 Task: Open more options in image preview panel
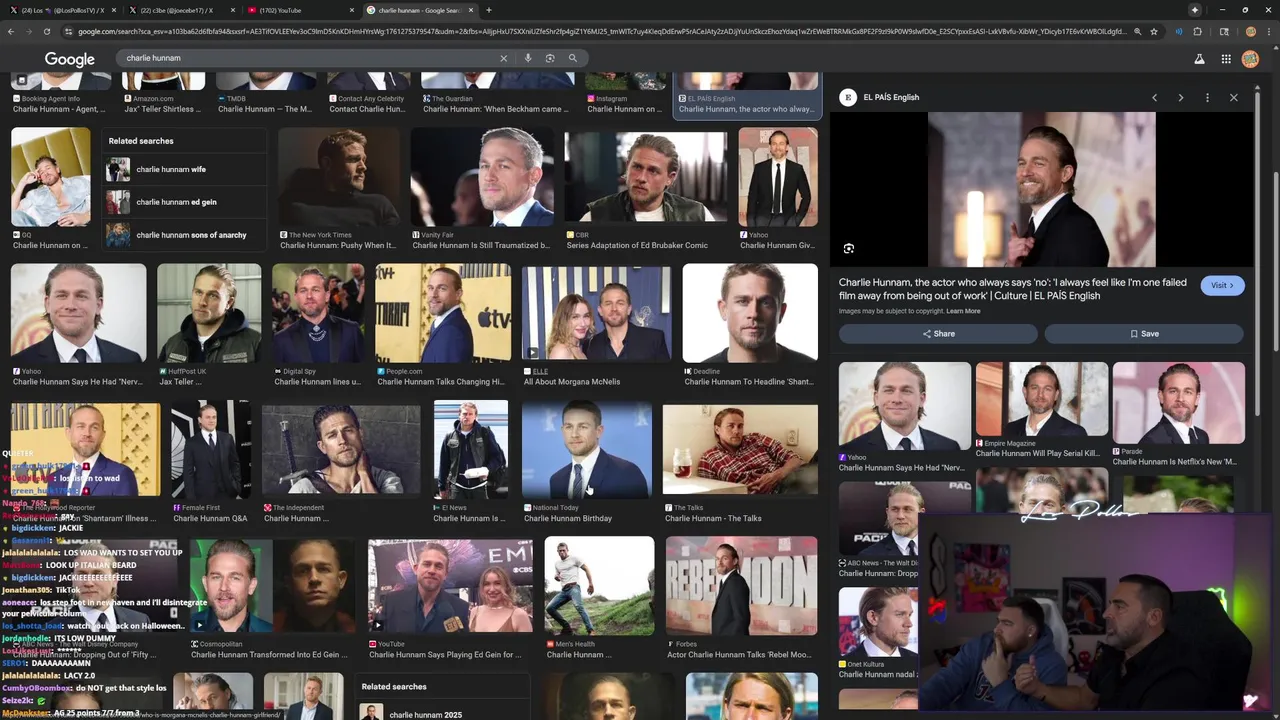pos(1207,97)
